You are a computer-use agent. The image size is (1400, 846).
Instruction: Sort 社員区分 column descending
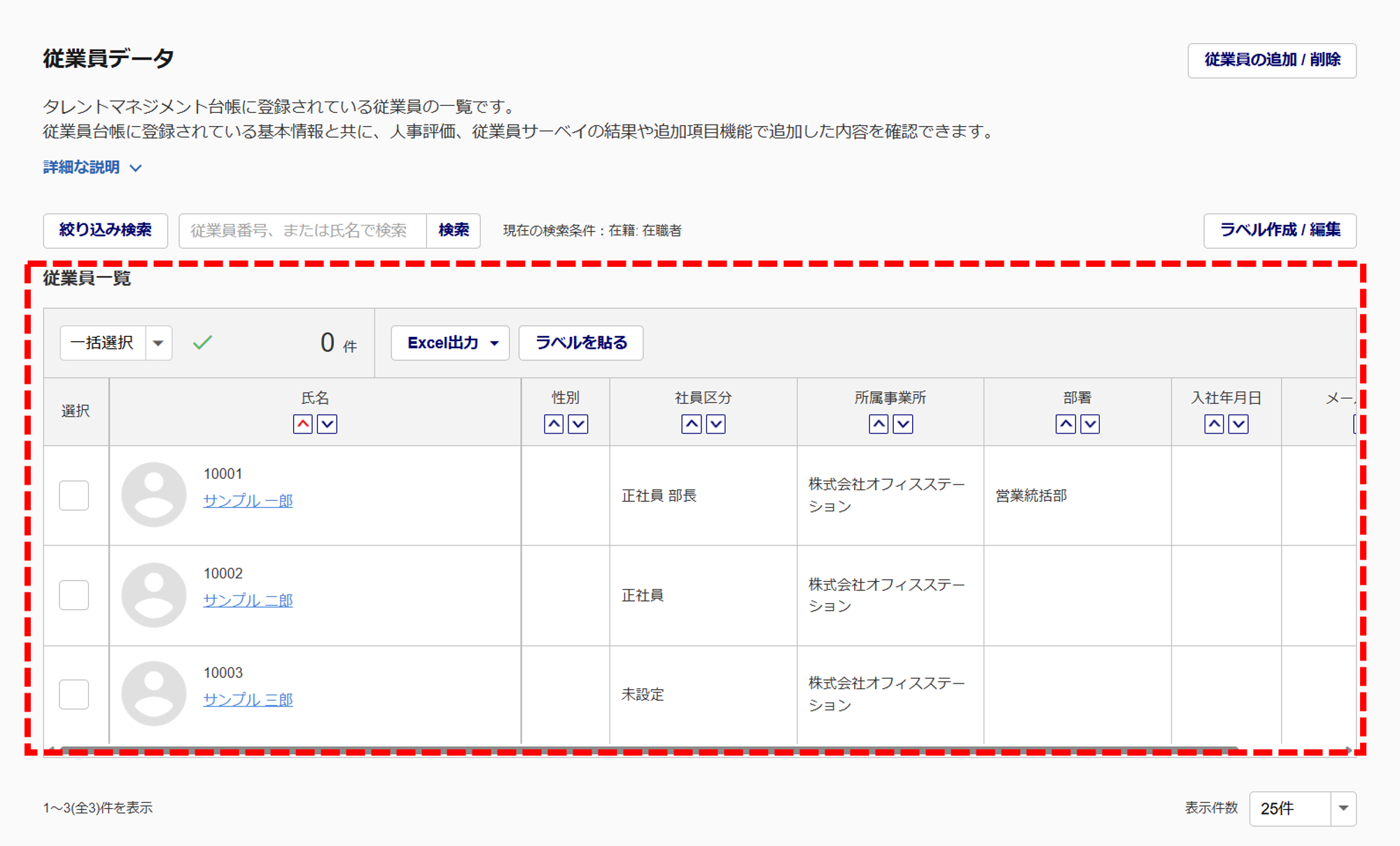coord(715,424)
